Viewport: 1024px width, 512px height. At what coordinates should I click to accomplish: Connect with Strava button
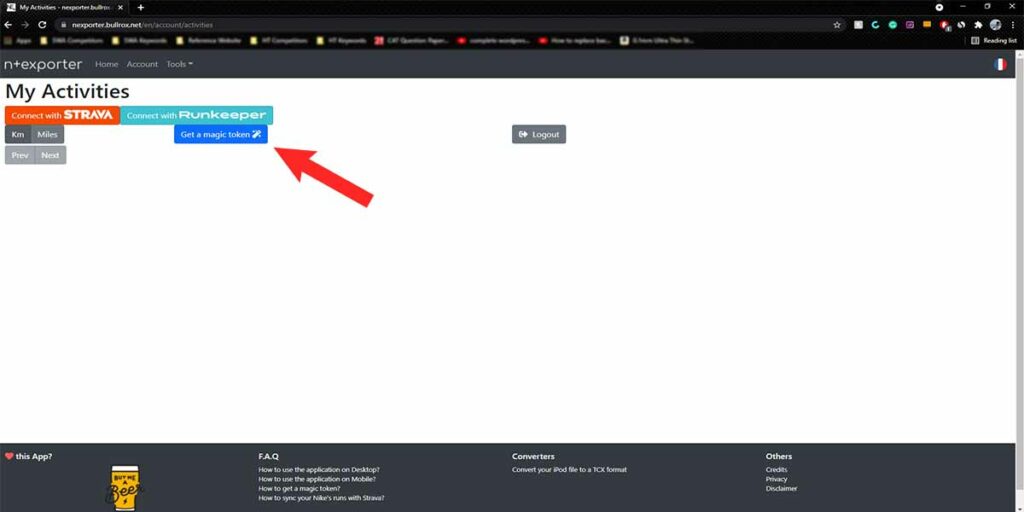coord(62,115)
